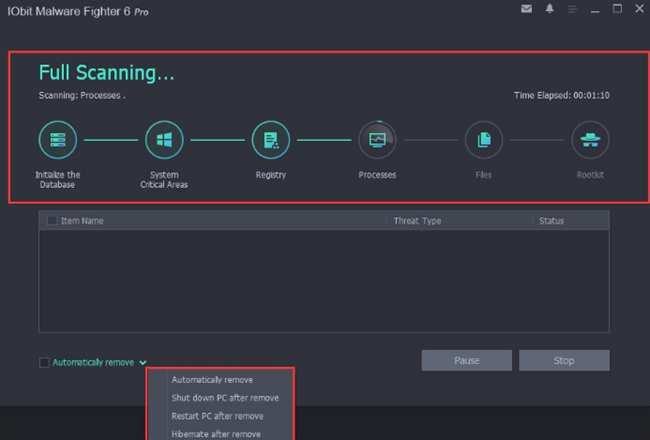Click the Full Scanning... heading
Viewport: 650px width, 440px height.
tap(107, 73)
